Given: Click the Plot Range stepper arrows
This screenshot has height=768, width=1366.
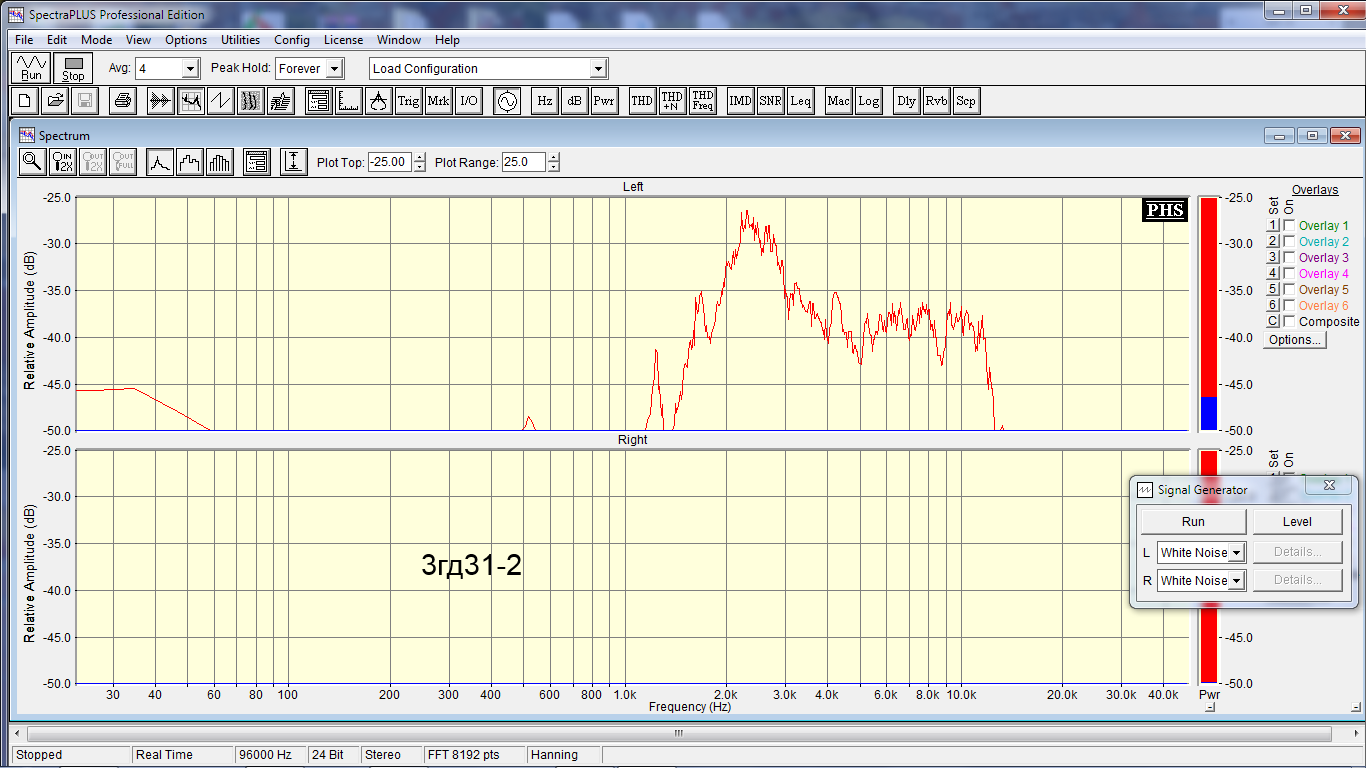Looking at the screenshot, I should 553,162.
